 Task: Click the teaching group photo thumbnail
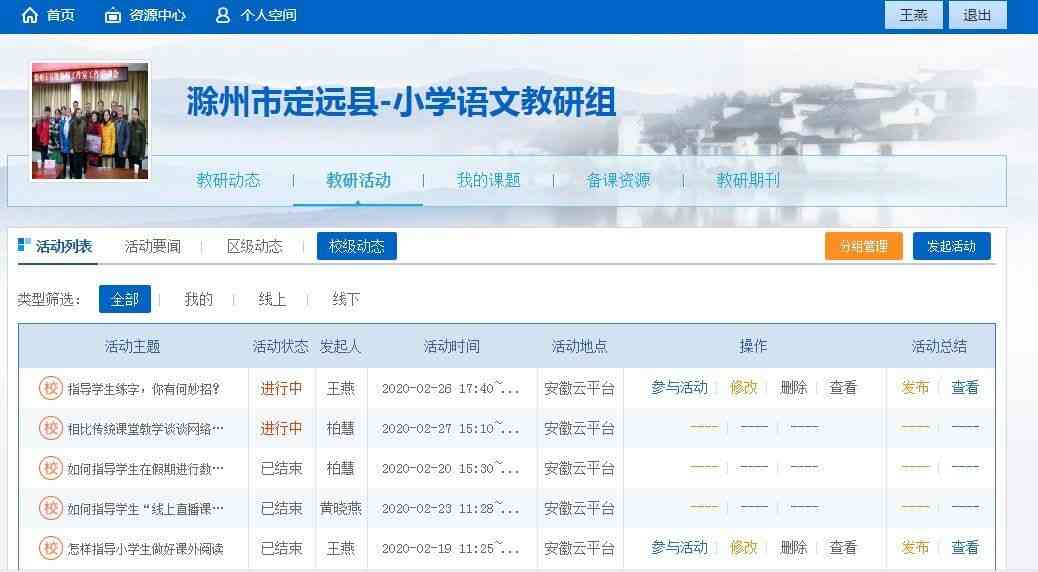pos(90,121)
